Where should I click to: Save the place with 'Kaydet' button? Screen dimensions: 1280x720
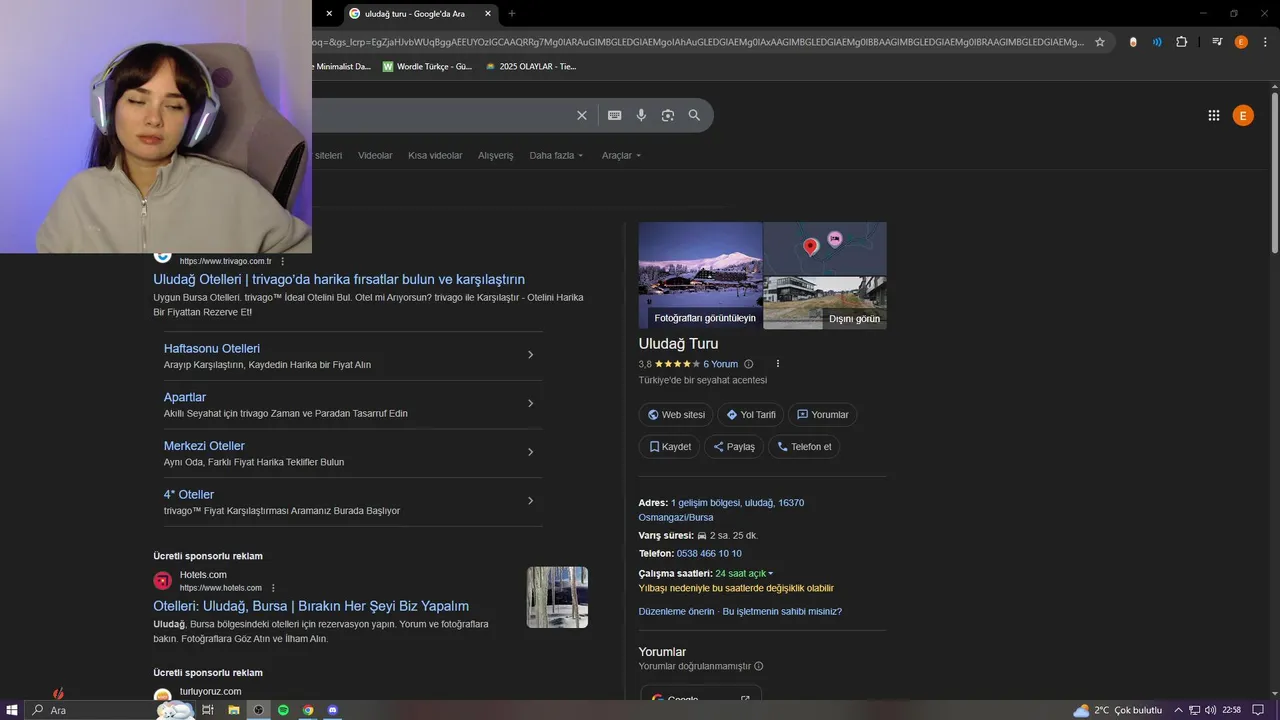click(x=669, y=447)
